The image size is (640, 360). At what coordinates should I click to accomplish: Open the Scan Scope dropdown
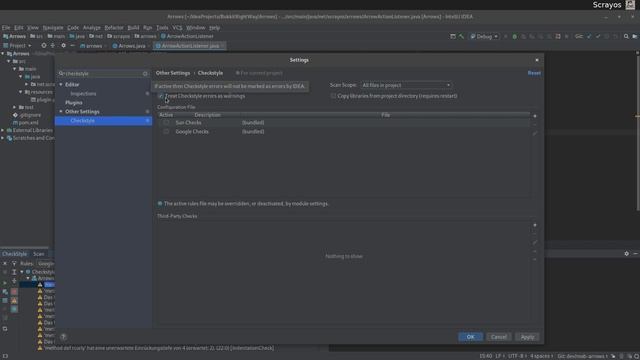[406, 85]
